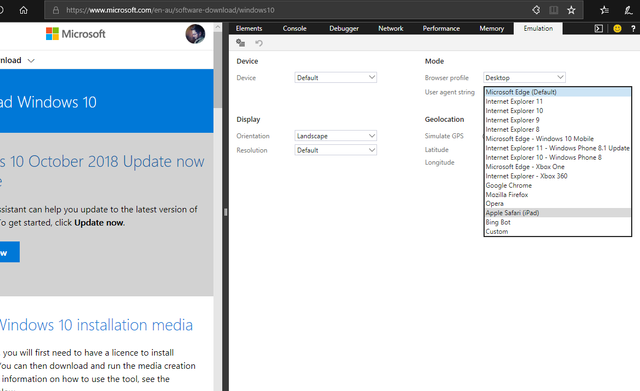Choose Apple Safari (iPad) user agent
Viewport: 640px width, 391px height.
(558, 213)
